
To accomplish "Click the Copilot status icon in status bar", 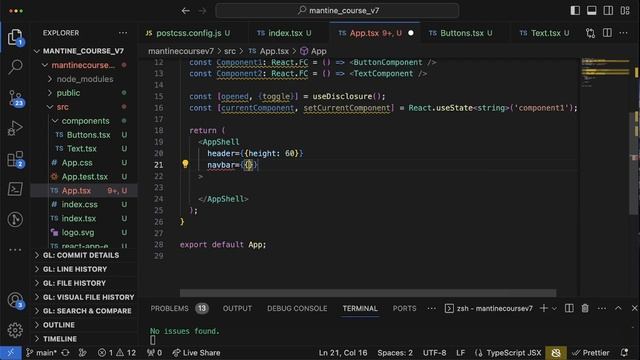I will coord(556,353).
